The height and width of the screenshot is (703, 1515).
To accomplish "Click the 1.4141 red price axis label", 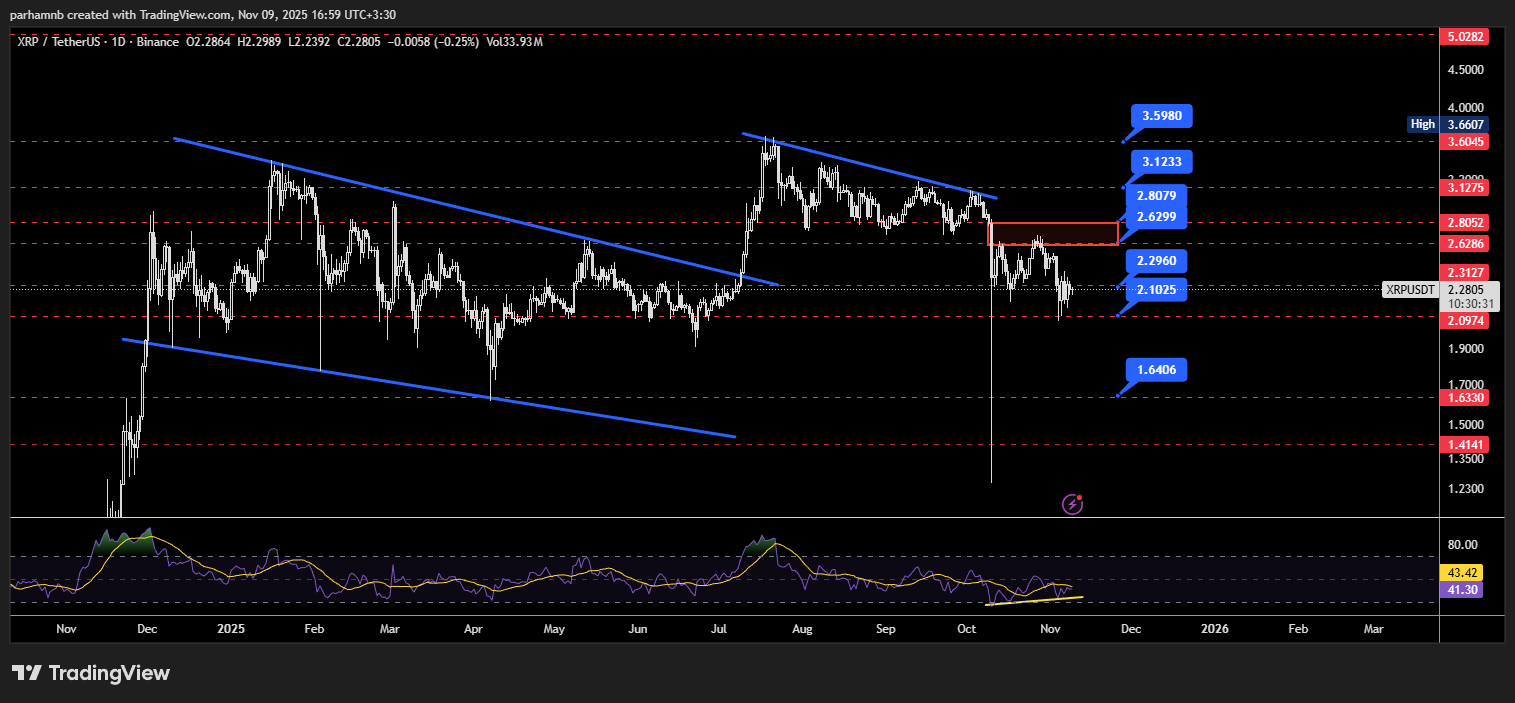I will (1461, 445).
